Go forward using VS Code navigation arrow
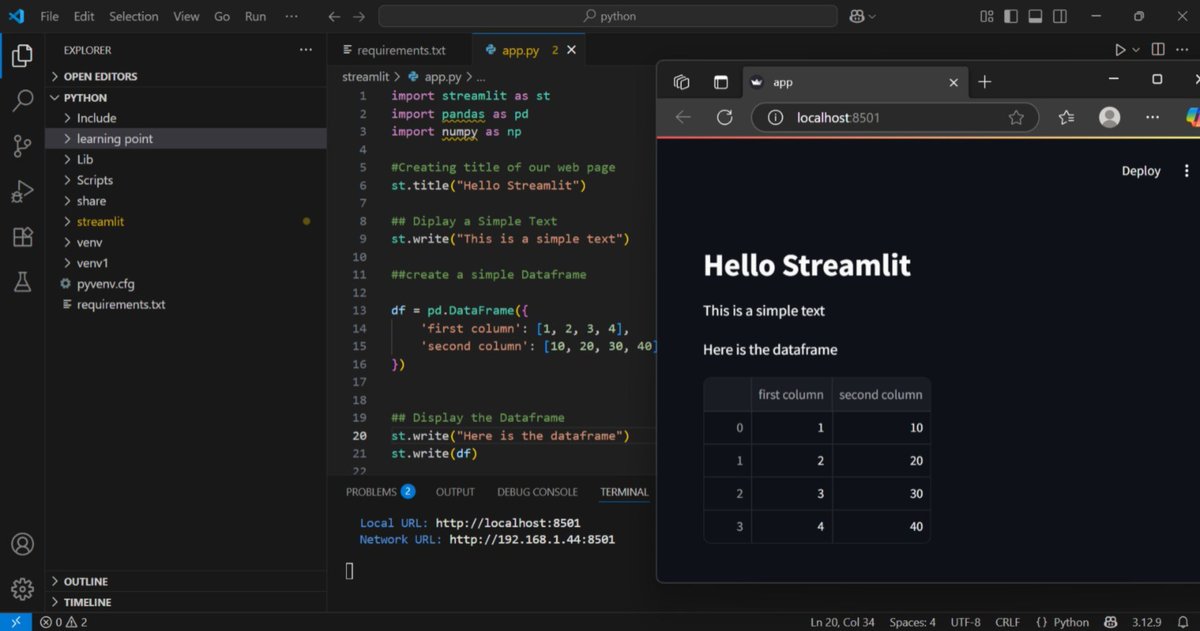Image resolution: width=1200 pixels, height=631 pixels. tap(359, 16)
